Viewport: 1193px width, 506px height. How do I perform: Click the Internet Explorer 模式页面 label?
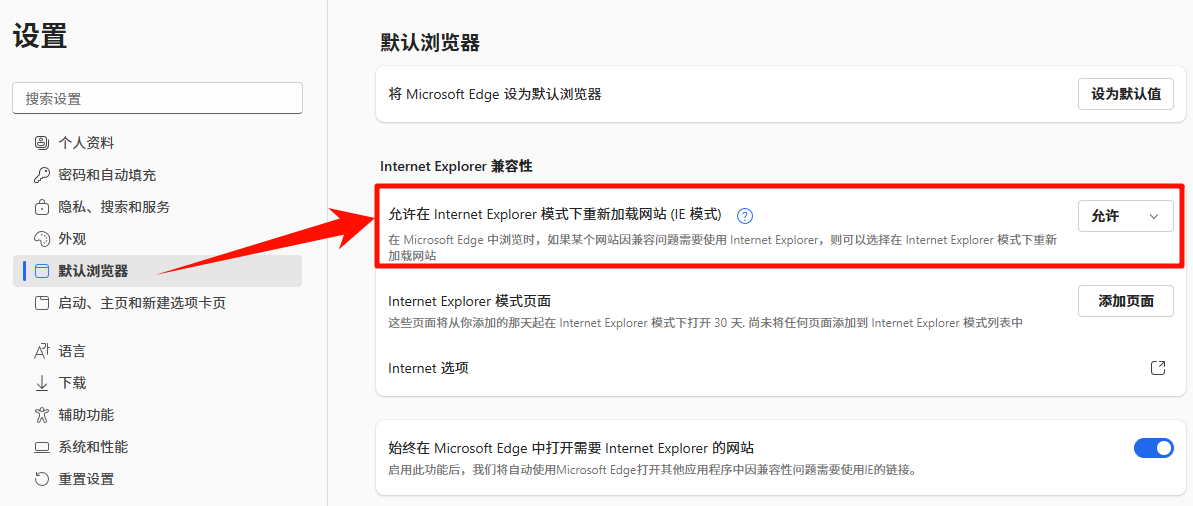click(469, 301)
